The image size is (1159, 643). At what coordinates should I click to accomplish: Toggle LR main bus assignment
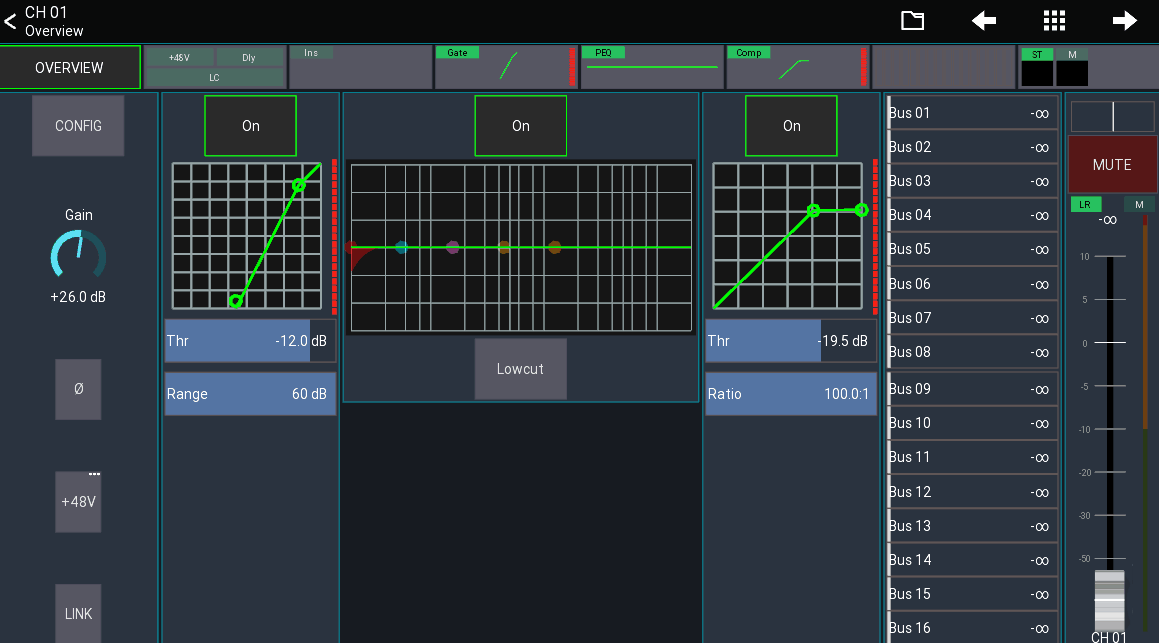point(1085,205)
